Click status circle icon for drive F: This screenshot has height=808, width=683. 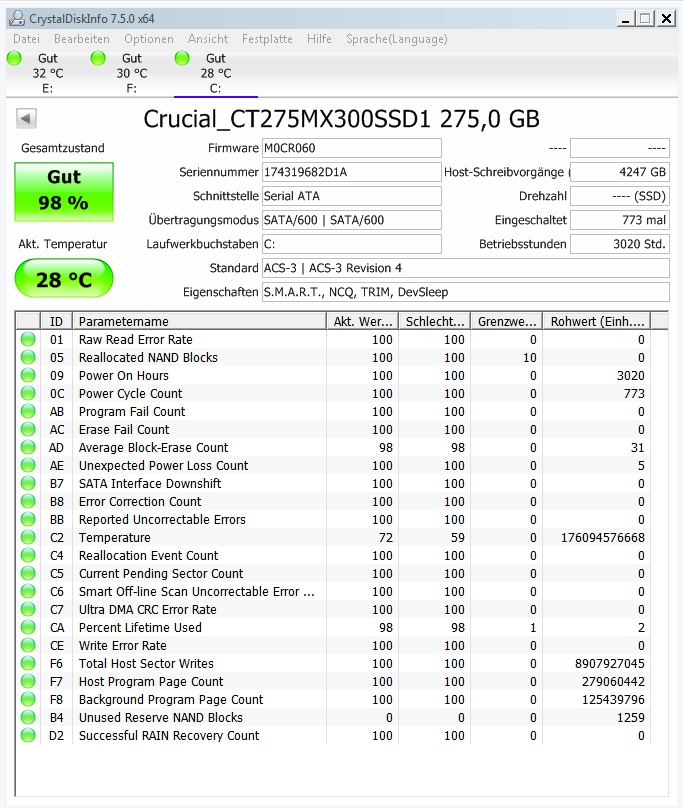coord(98,58)
